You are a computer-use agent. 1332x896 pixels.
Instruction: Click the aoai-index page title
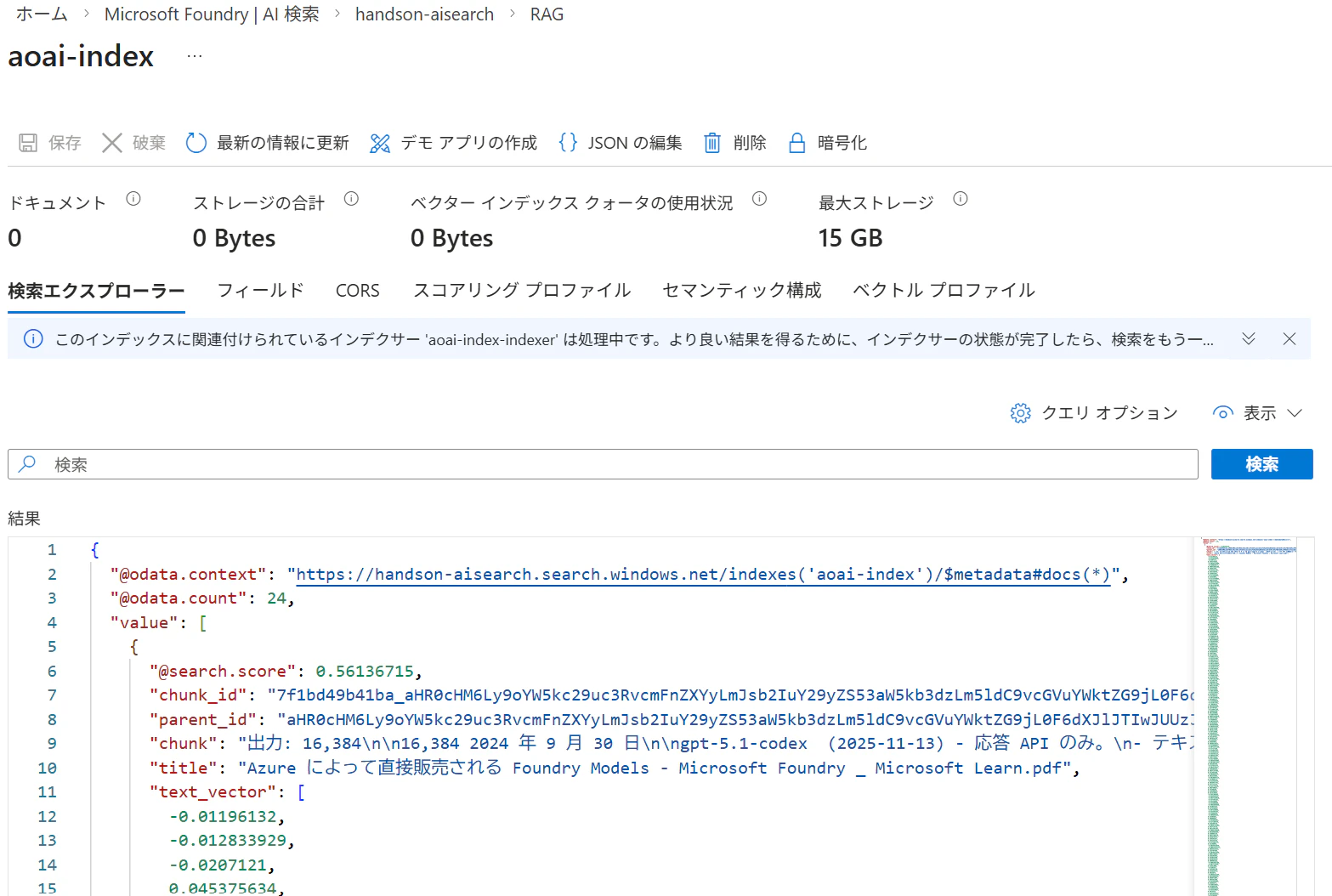click(x=81, y=56)
